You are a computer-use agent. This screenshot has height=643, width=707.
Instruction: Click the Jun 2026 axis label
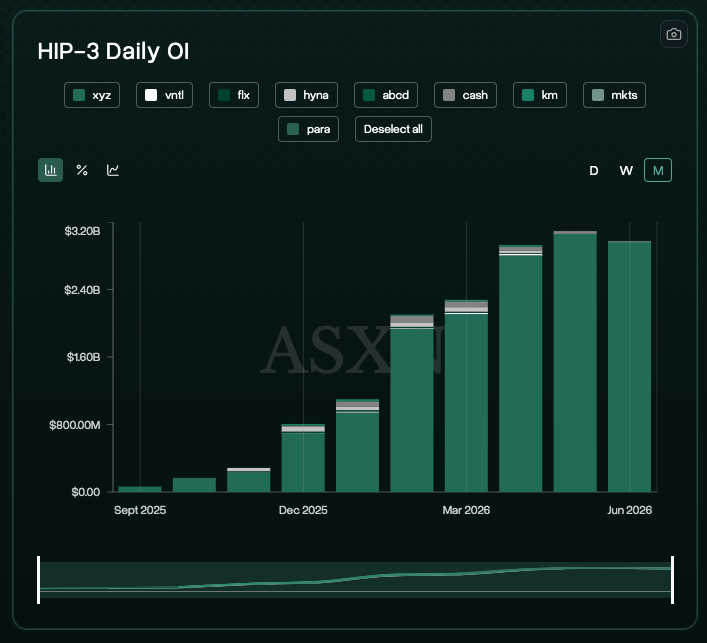point(629,510)
